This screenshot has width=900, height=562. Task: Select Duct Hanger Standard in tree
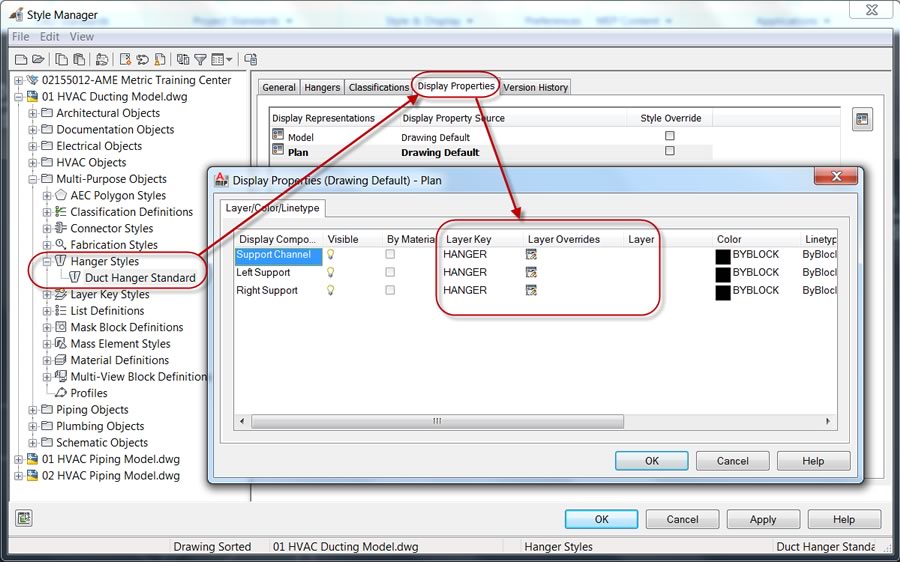[139, 278]
